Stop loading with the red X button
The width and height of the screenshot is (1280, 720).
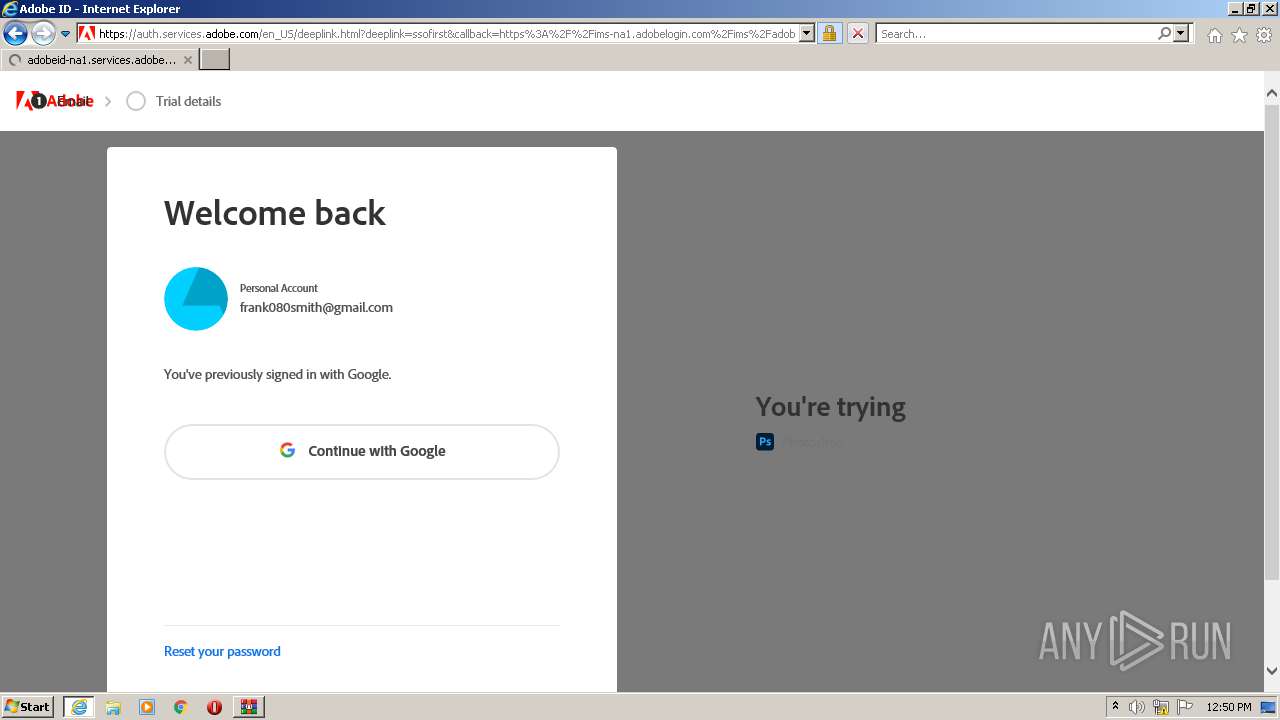tap(857, 33)
